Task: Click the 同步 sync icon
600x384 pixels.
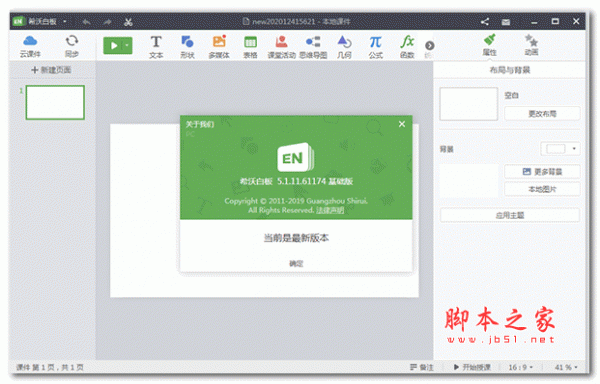Action: pyautogui.click(x=72, y=46)
